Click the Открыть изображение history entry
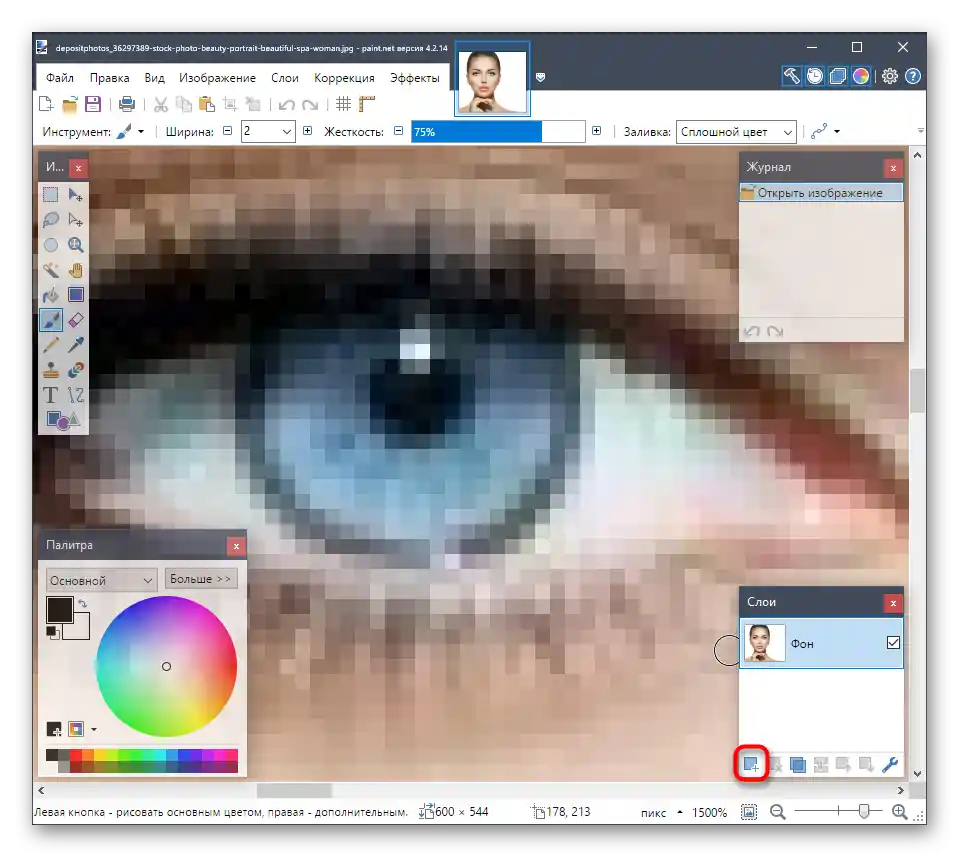This screenshot has width=959, height=857. (819, 193)
